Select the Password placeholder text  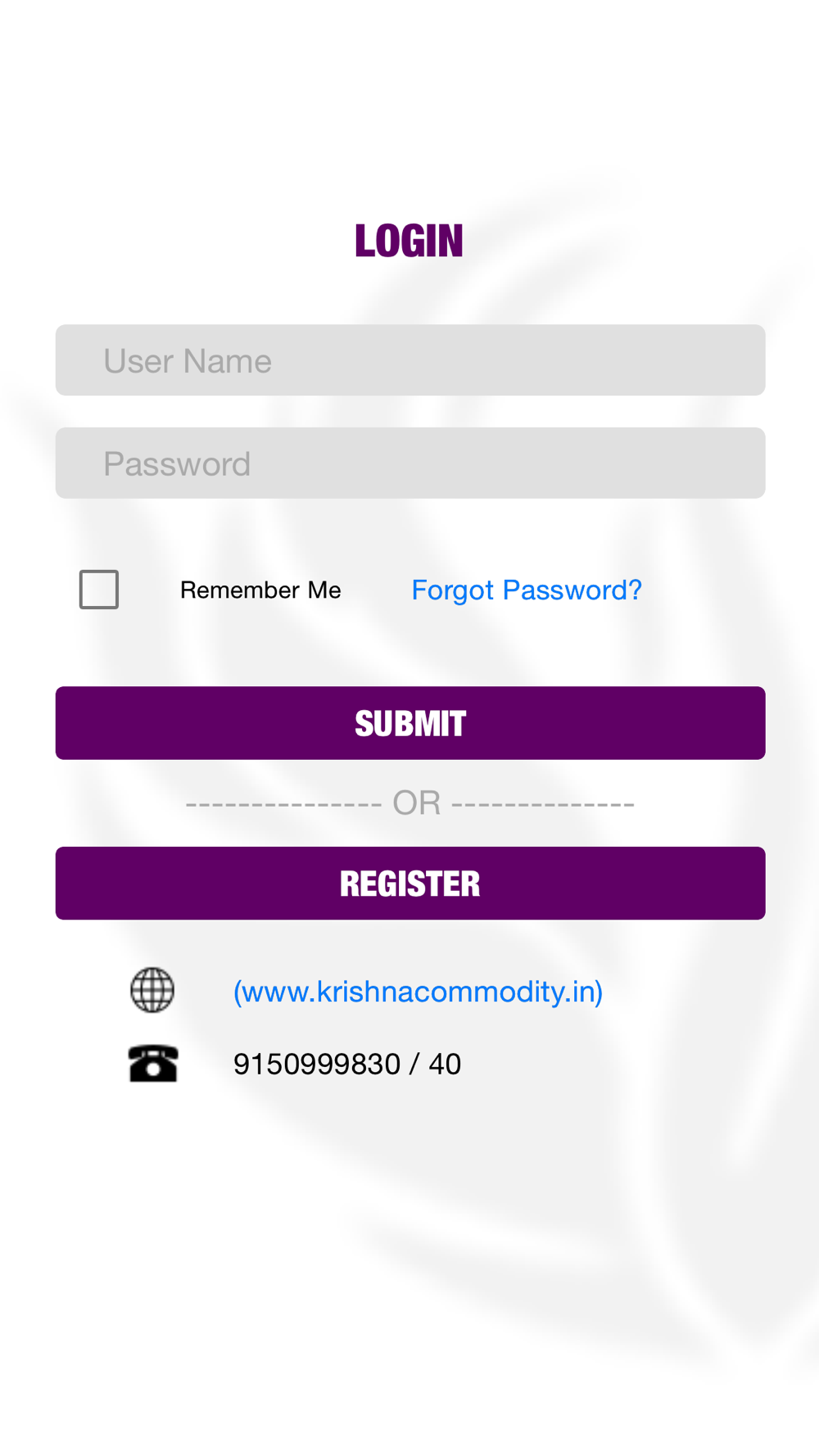(x=177, y=464)
